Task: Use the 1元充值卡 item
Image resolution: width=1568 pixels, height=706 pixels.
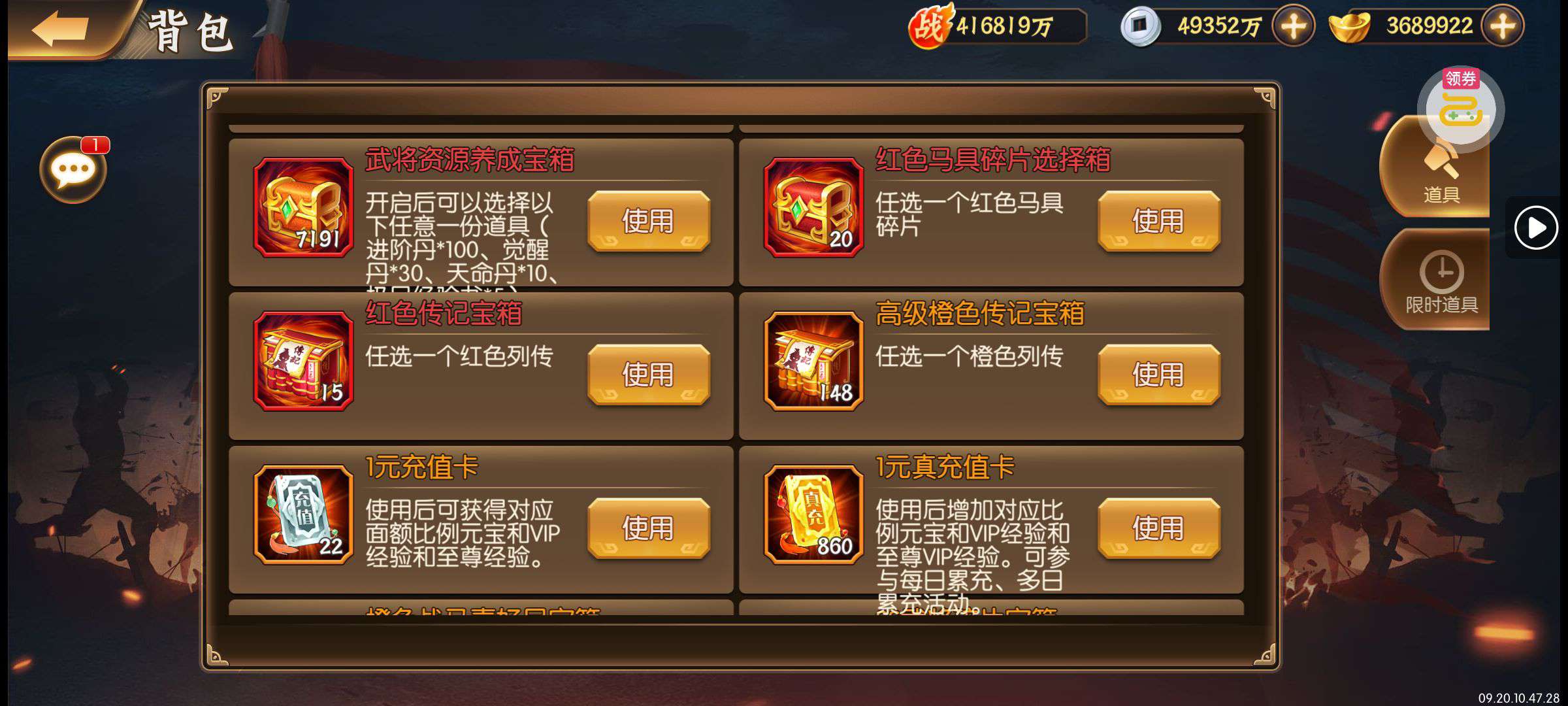Action: (648, 528)
